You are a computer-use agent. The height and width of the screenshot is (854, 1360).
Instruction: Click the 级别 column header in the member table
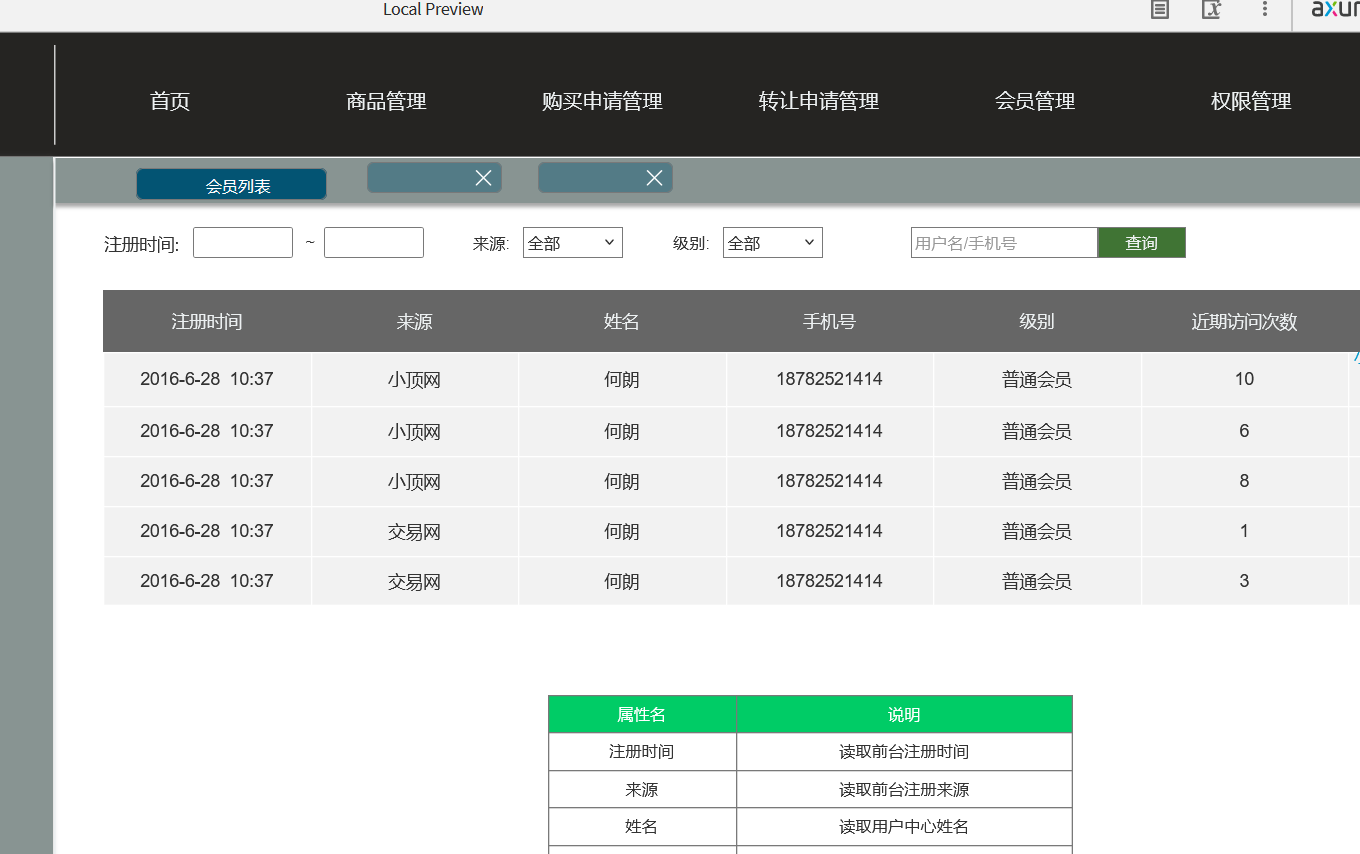click(1037, 321)
